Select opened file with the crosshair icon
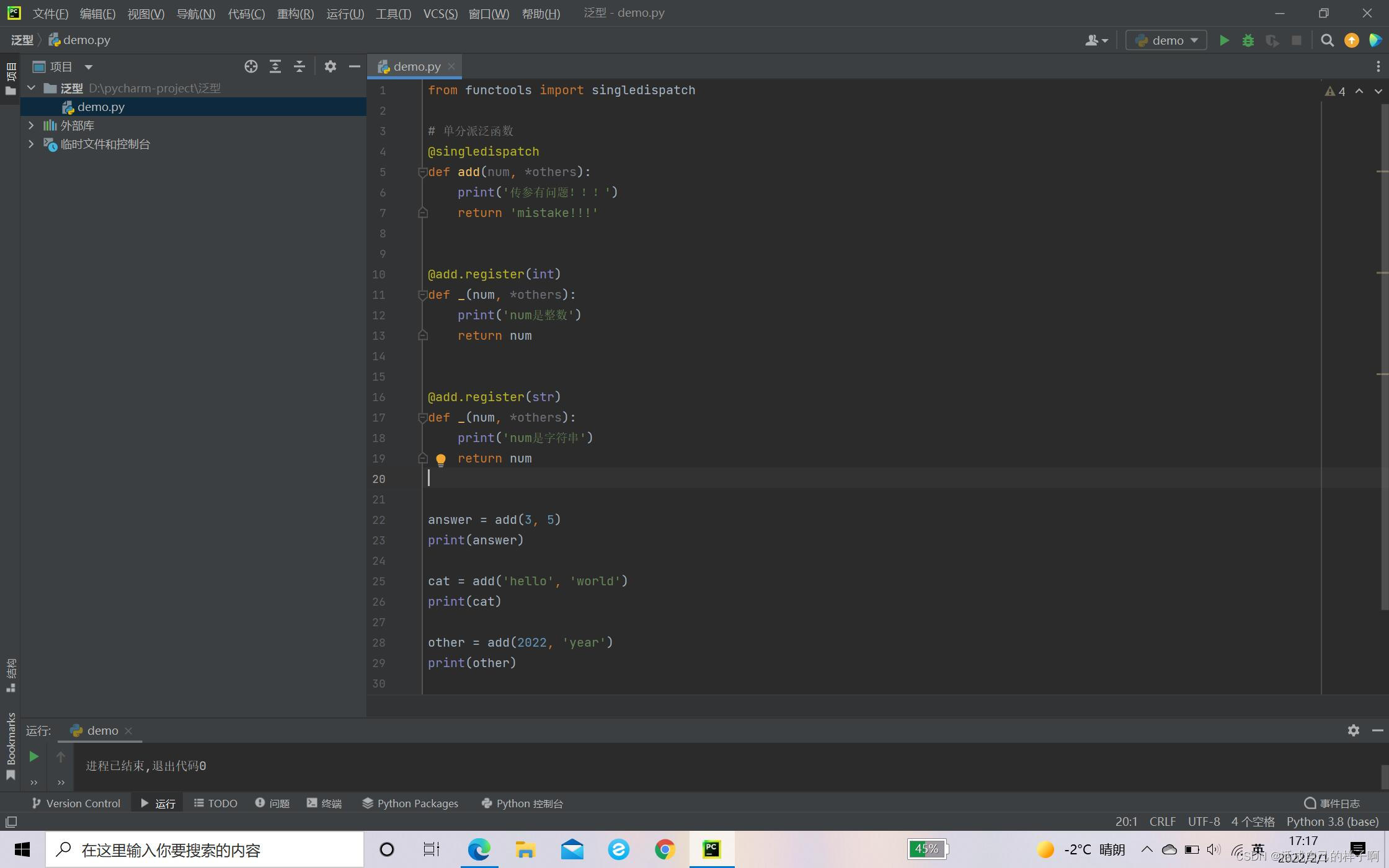Screen dimensions: 1389x868 pyautogui.click(x=251, y=66)
